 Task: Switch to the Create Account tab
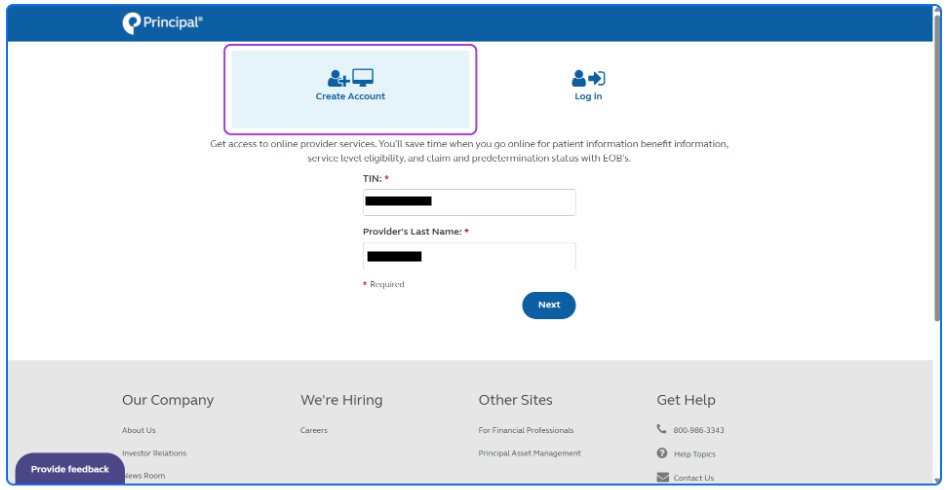350,89
